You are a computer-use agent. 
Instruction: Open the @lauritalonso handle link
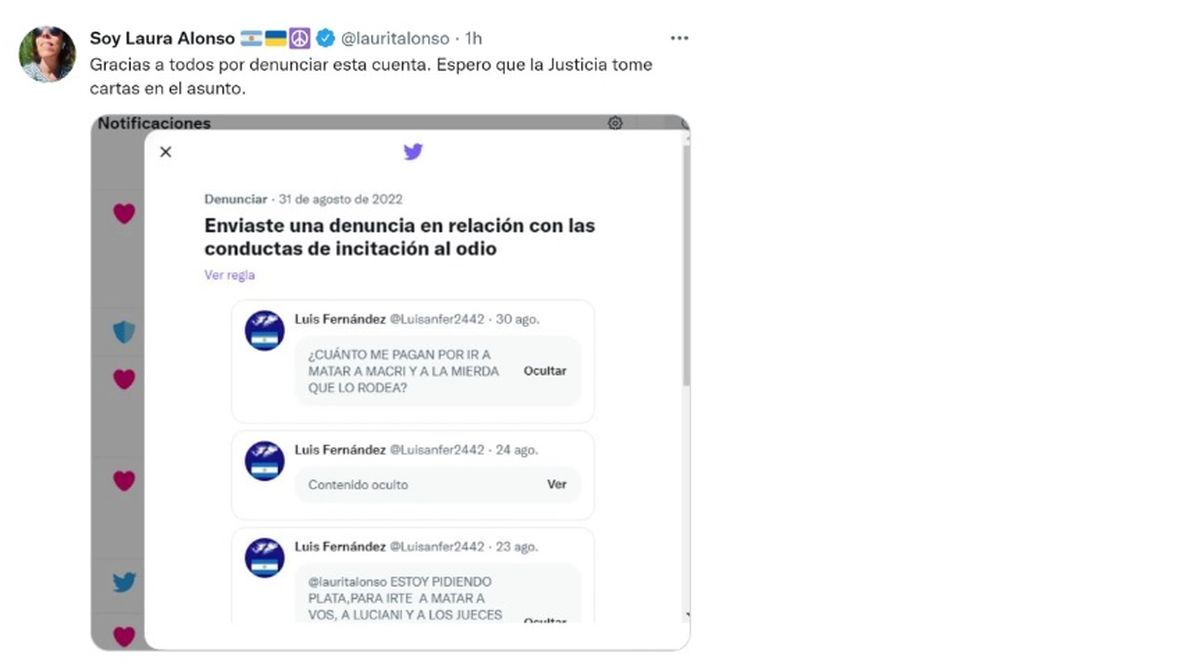tap(395, 38)
